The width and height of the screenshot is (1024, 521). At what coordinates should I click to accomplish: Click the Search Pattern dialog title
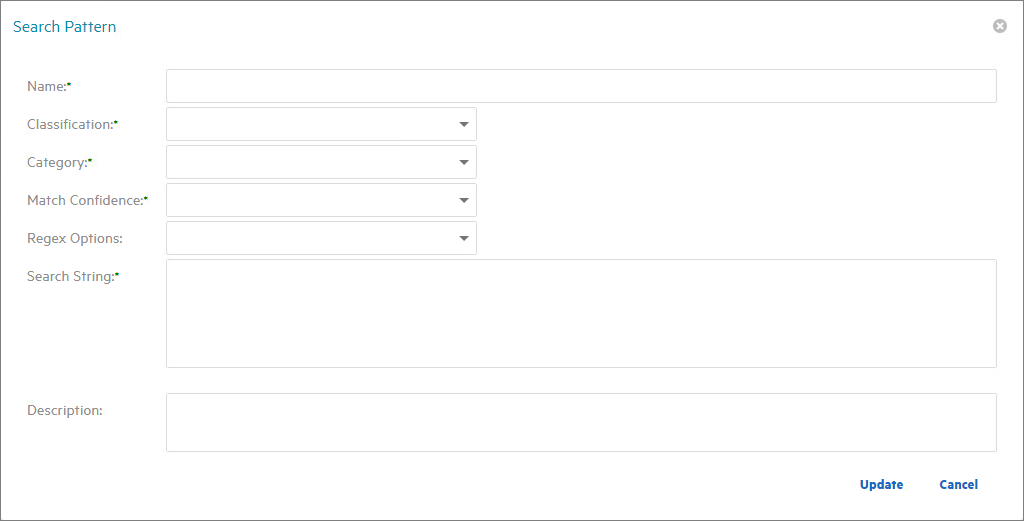tap(64, 27)
